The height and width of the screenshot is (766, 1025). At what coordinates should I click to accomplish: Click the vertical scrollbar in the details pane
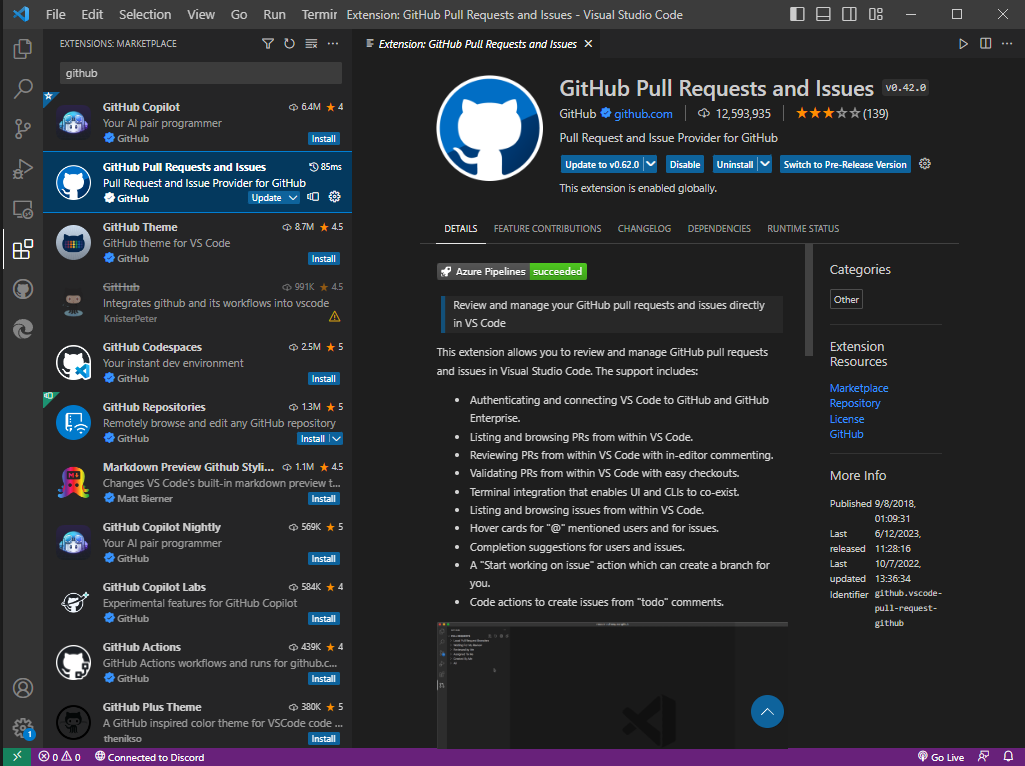[809, 299]
